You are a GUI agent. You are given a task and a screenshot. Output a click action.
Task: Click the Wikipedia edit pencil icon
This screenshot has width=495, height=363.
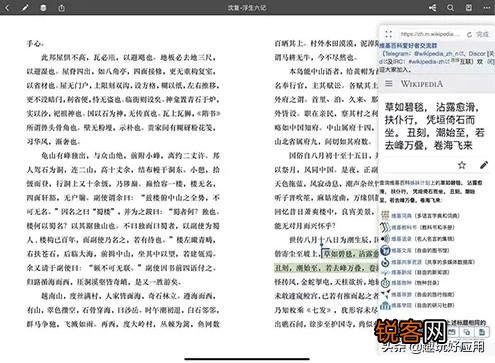pos(484,165)
